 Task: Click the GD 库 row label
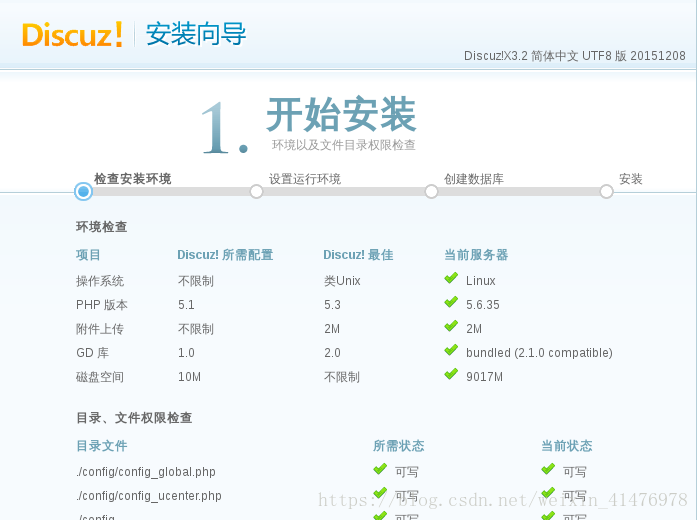(92, 353)
